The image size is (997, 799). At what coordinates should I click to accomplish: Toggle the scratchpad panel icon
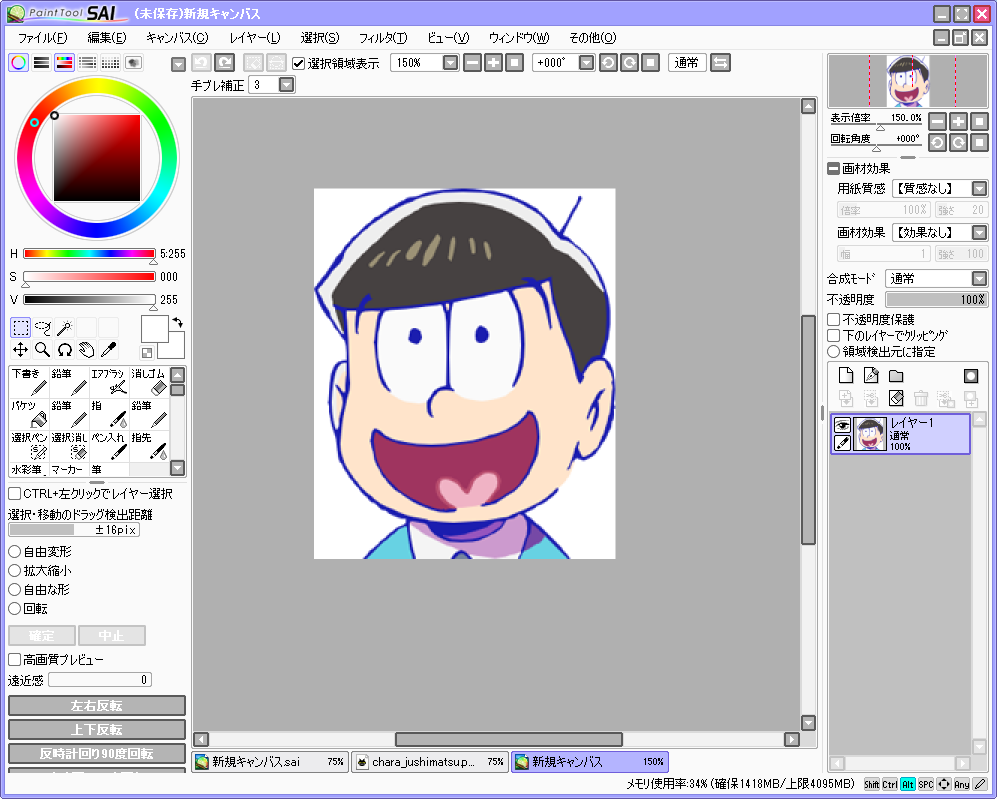click(x=133, y=62)
